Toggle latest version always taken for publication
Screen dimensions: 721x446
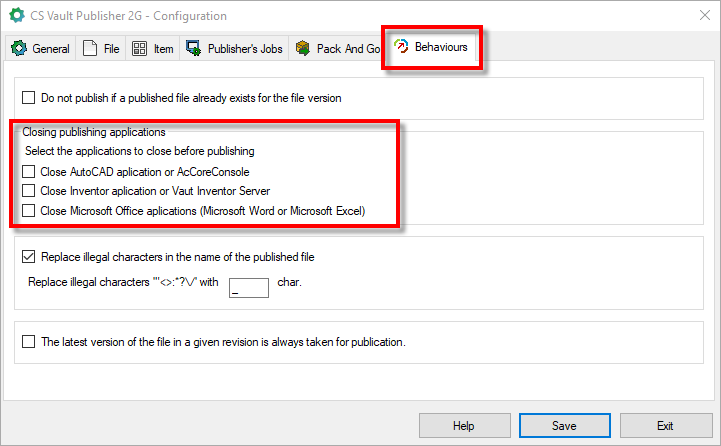29,342
